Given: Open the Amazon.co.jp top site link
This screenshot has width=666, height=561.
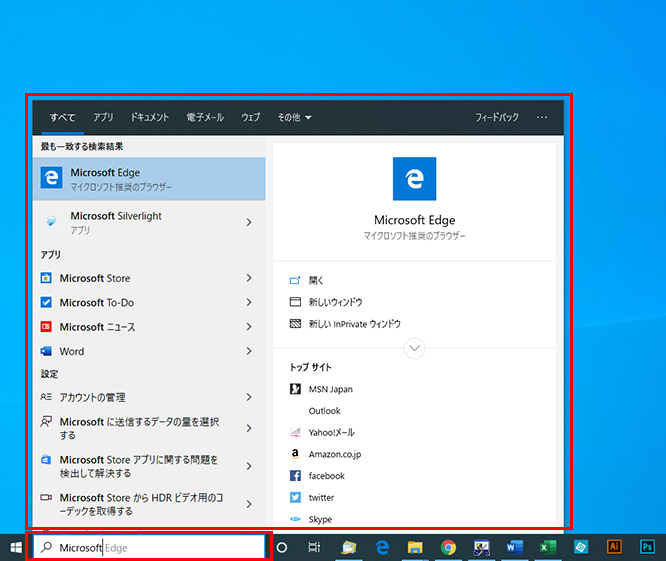Looking at the screenshot, I should [x=335, y=454].
